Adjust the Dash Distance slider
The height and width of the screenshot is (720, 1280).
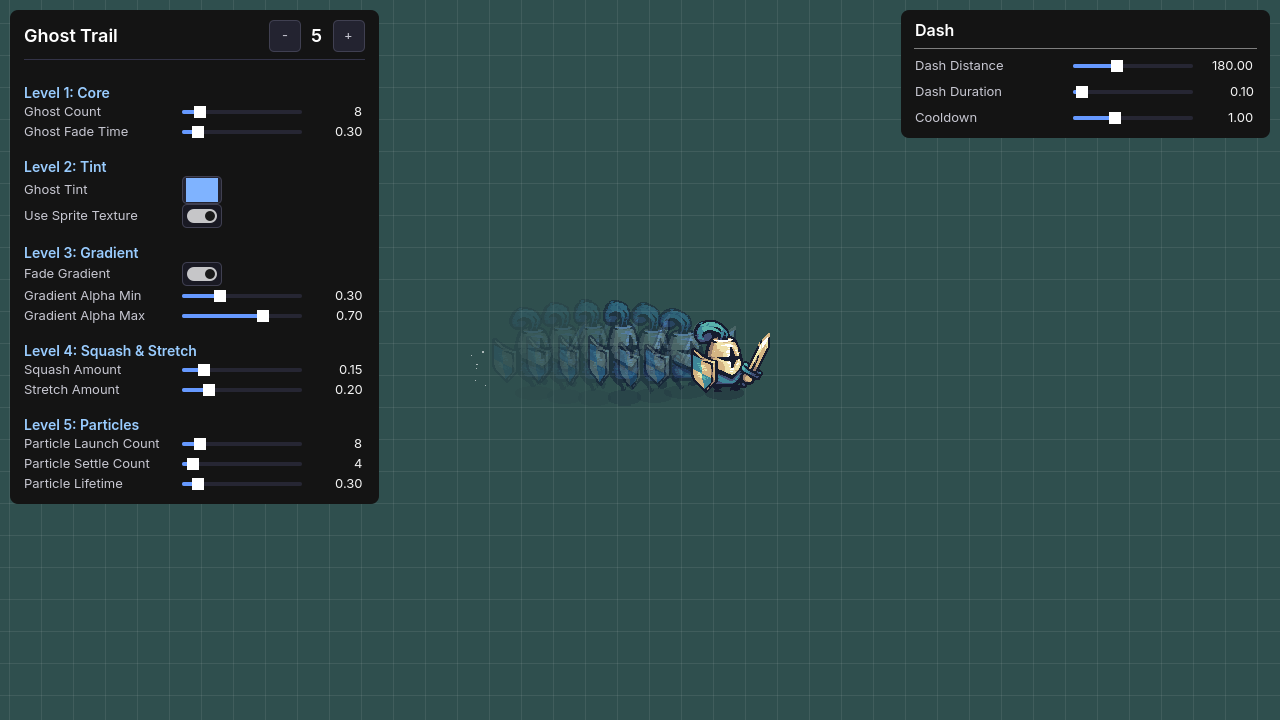point(1117,66)
